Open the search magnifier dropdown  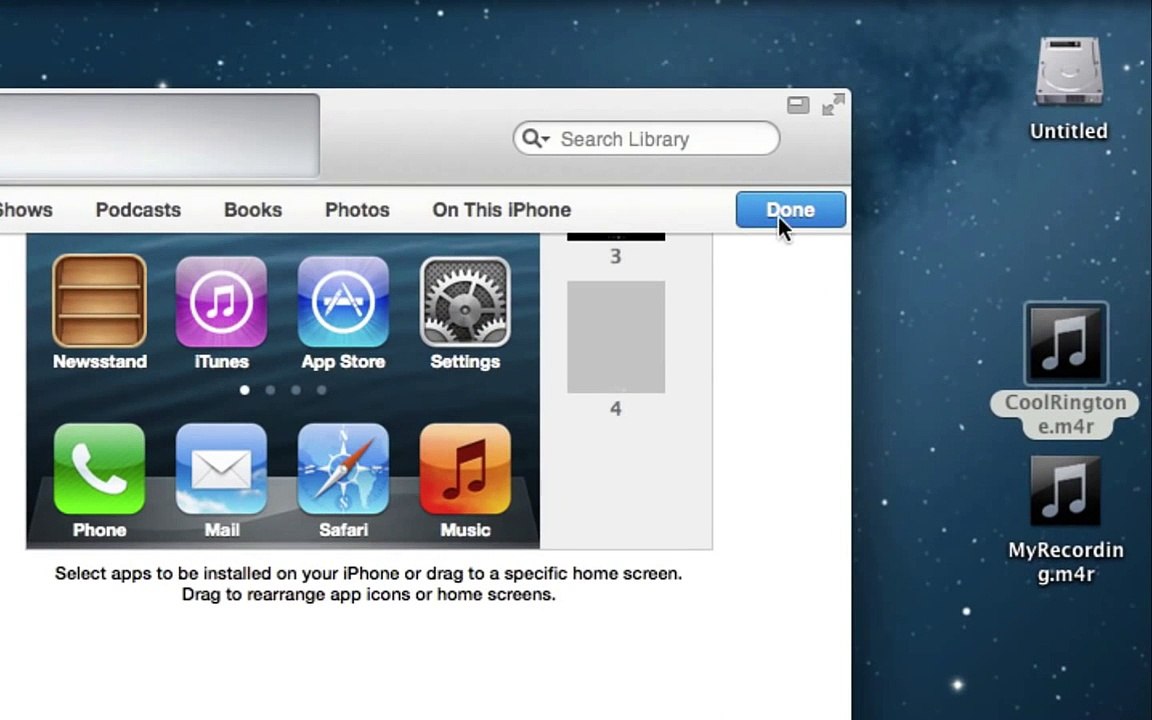536,138
